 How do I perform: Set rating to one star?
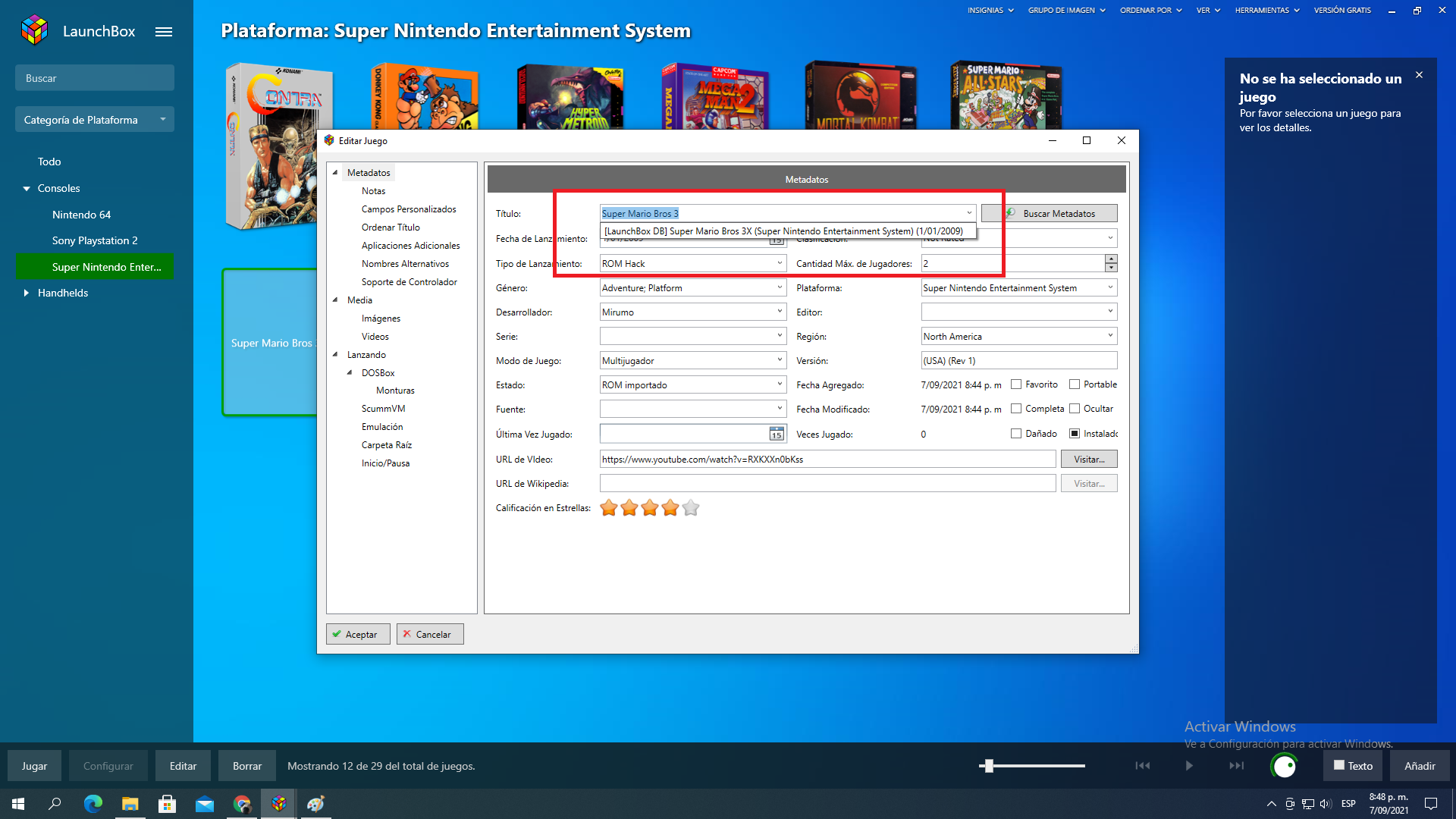[608, 508]
